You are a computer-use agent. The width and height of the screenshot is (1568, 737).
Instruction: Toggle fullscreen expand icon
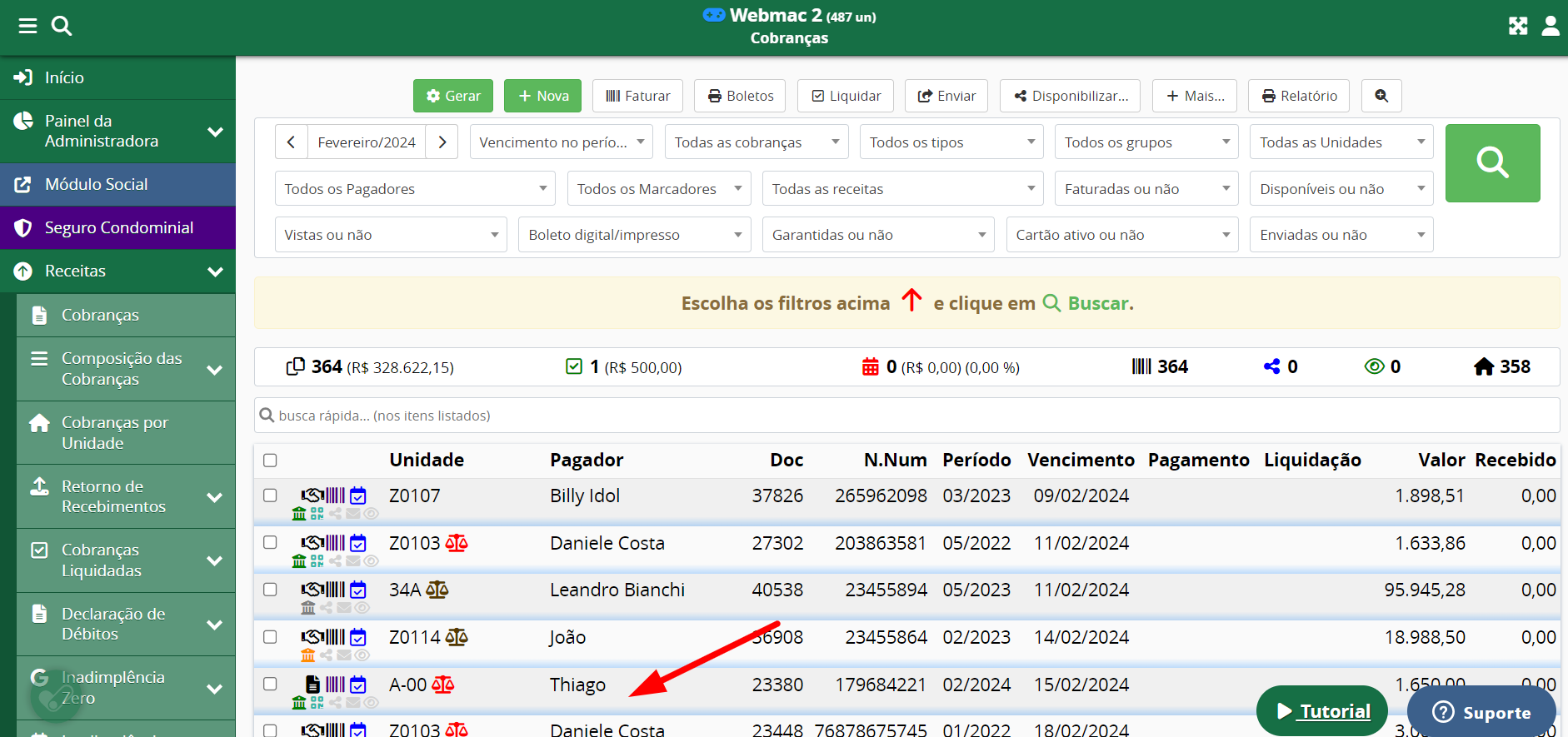(1518, 26)
